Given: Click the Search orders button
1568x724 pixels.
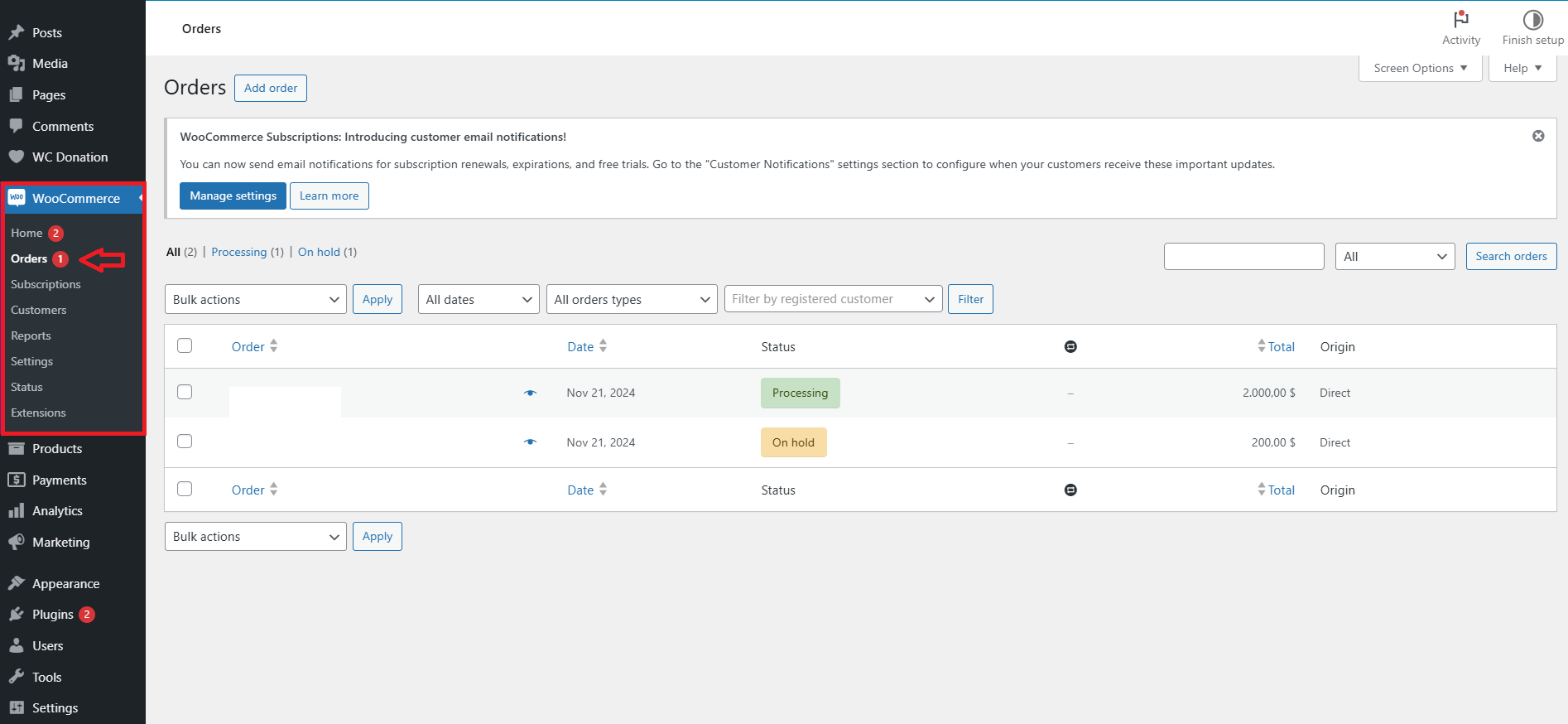Looking at the screenshot, I should point(1511,256).
